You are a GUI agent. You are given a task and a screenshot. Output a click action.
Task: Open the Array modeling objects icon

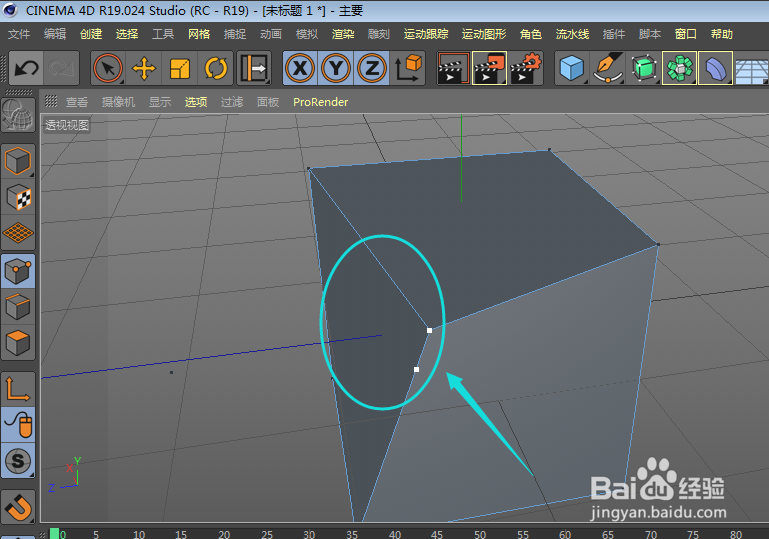(679, 68)
